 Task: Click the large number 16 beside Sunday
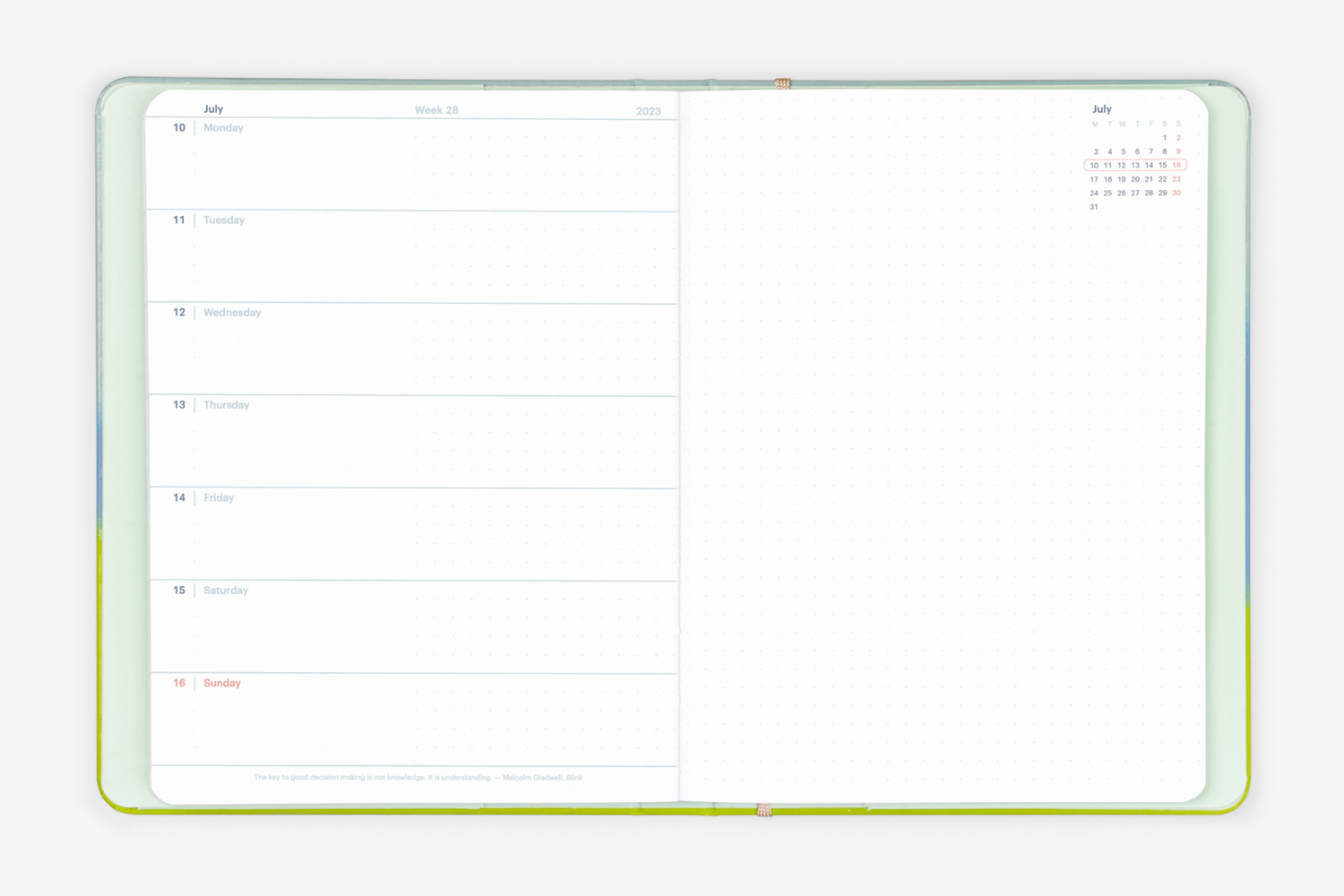coord(179,683)
